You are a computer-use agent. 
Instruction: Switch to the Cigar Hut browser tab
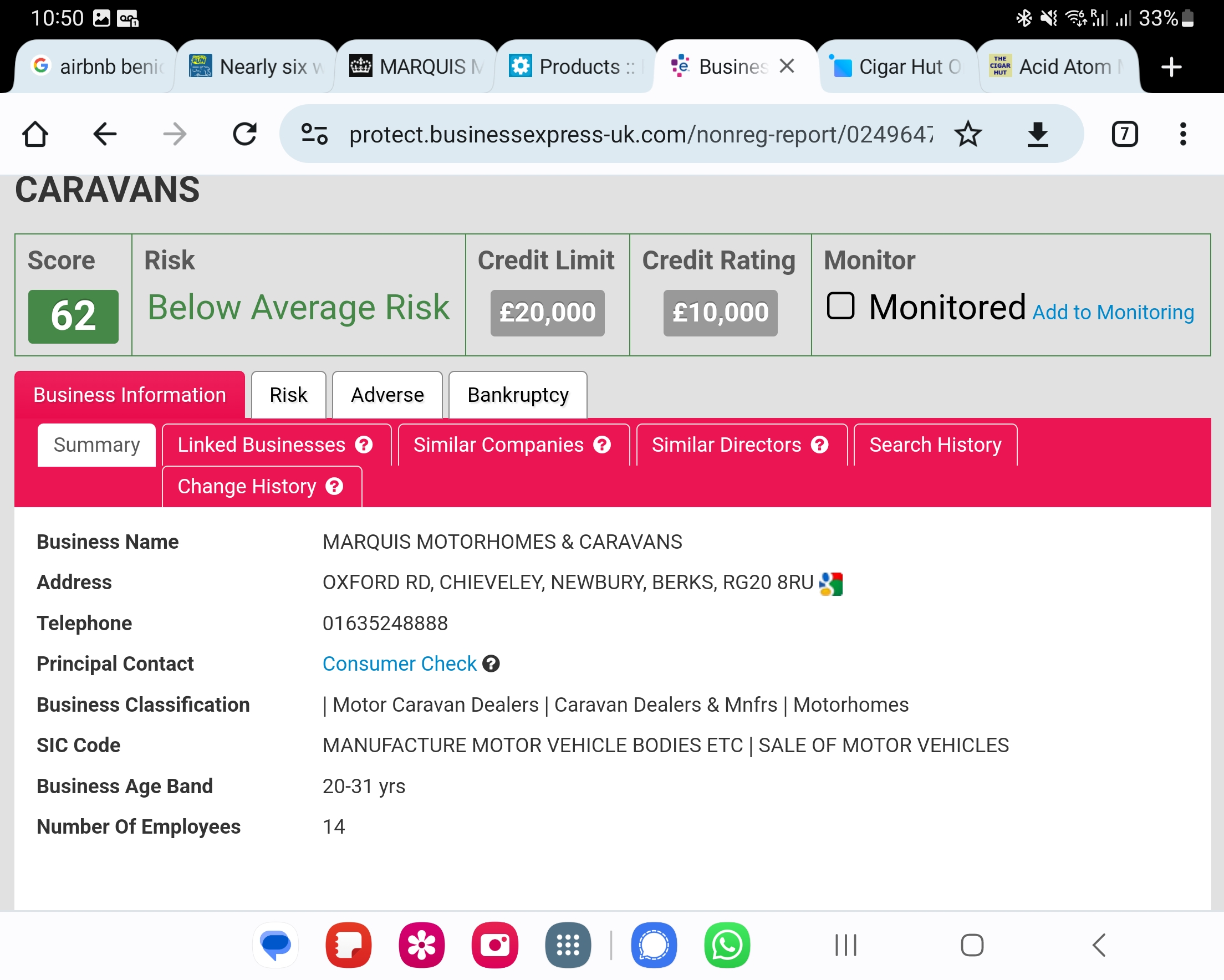point(897,67)
